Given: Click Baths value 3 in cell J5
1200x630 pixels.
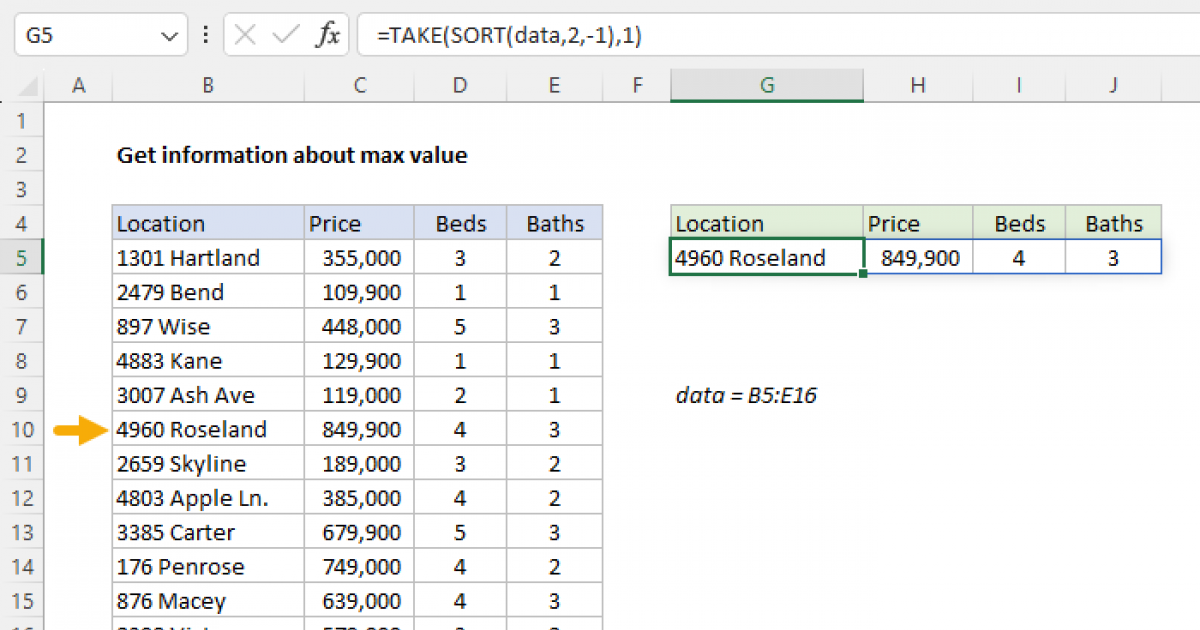Looking at the screenshot, I should point(1113,258).
